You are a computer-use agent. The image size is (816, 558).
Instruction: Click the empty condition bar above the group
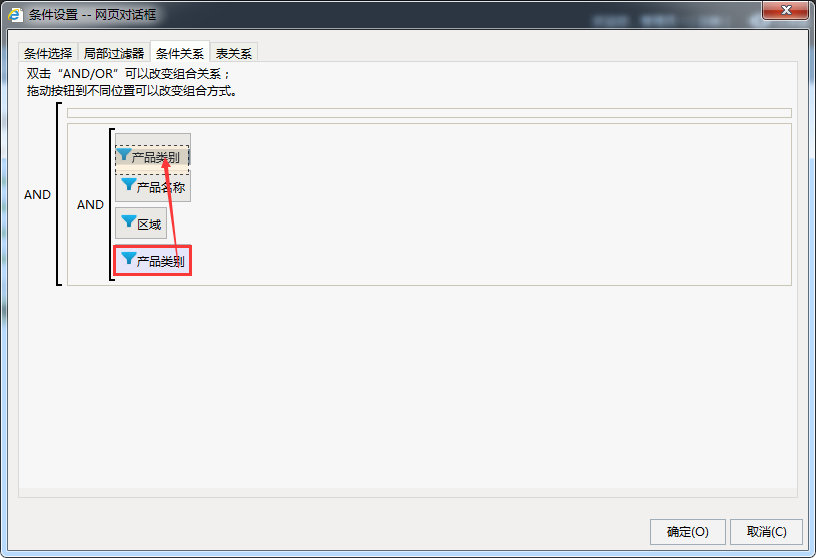(429, 113)
